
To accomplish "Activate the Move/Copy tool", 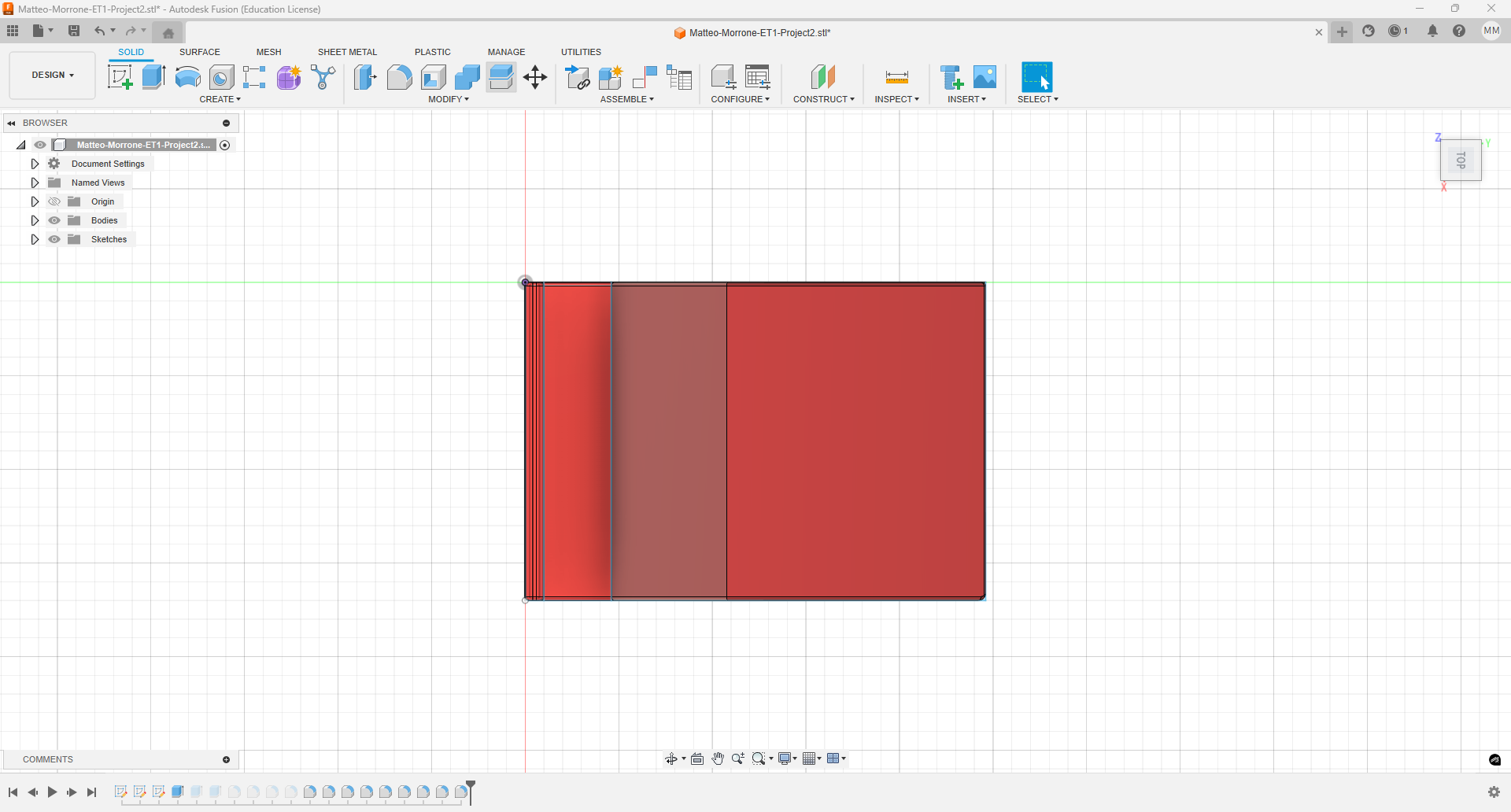I will pos(535,77).
